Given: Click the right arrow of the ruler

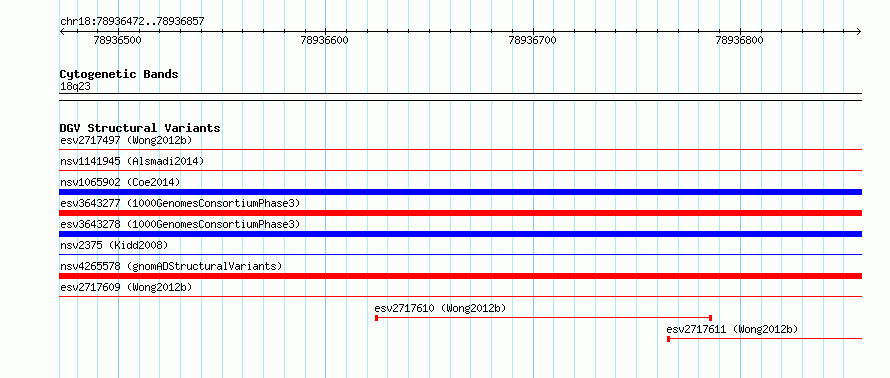Looking at the screenshot, I should click(x=859, y=31).
